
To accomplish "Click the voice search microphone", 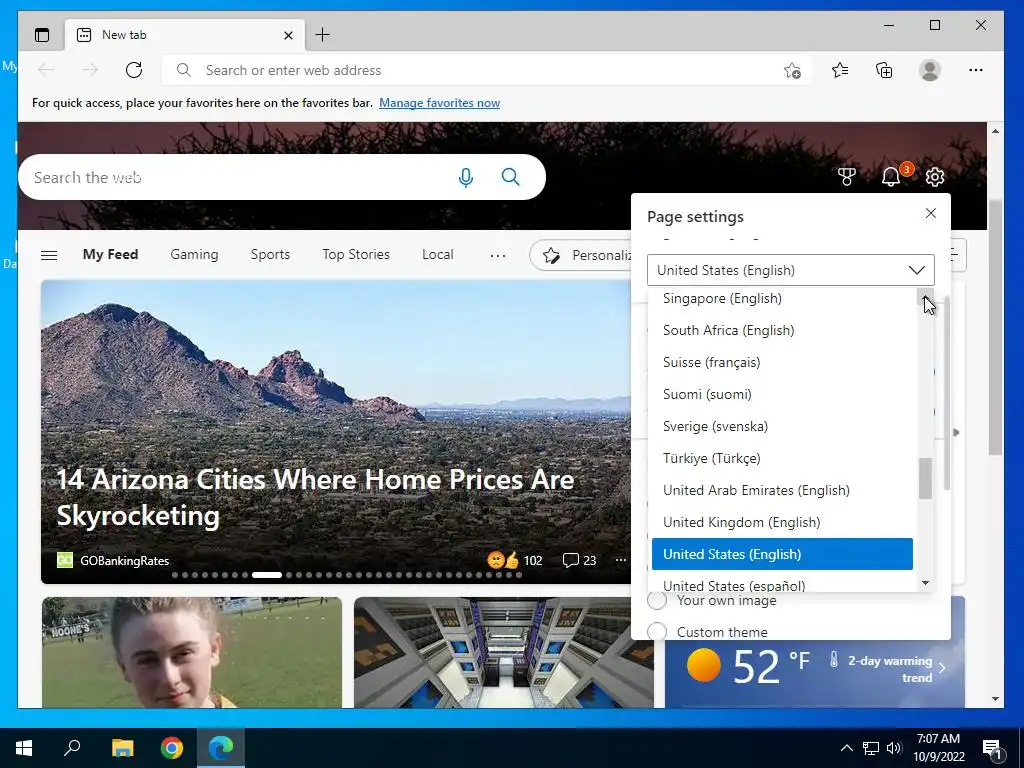I will tap(466, 177).
